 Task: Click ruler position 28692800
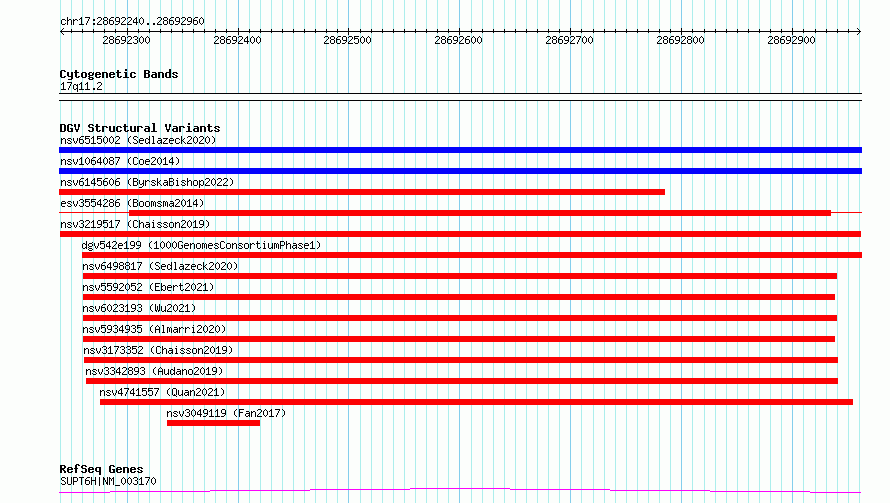(x=680, y=40)
